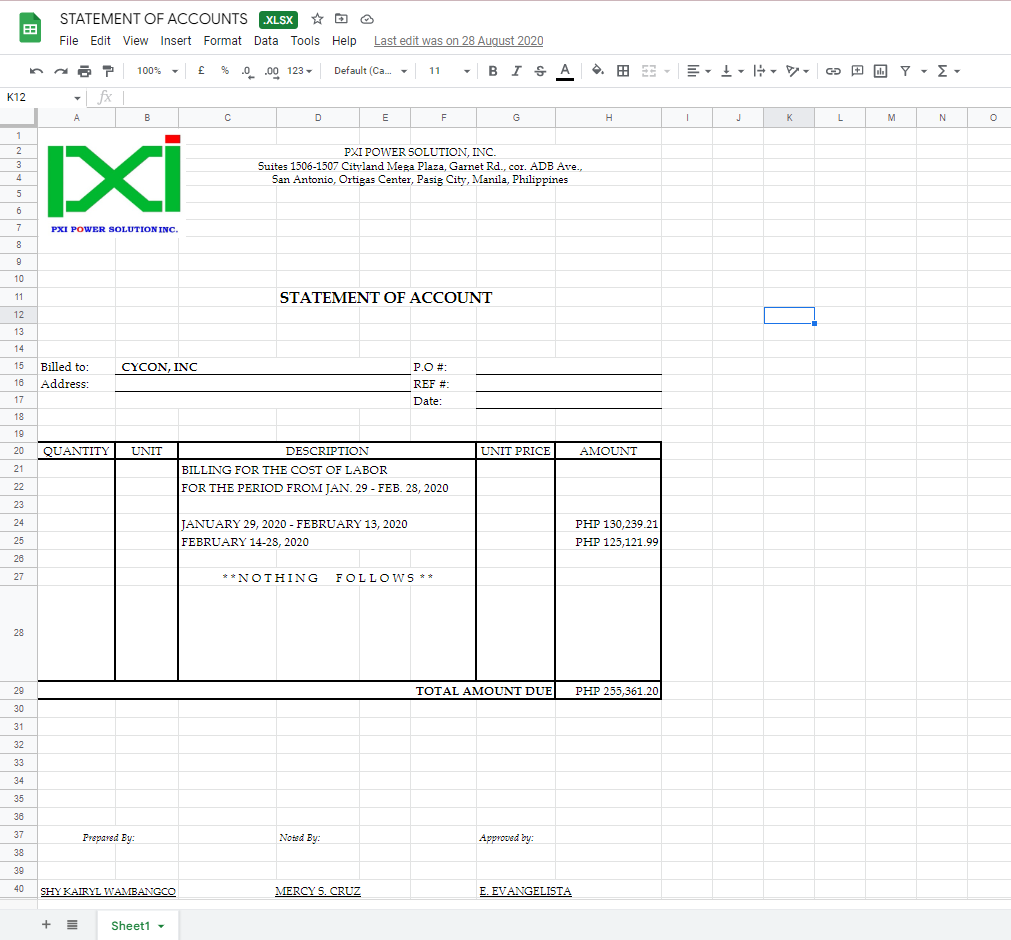1011x940 pixels.
Task: Select the DESCRIPTION header cell
Action: click(327, 451)
